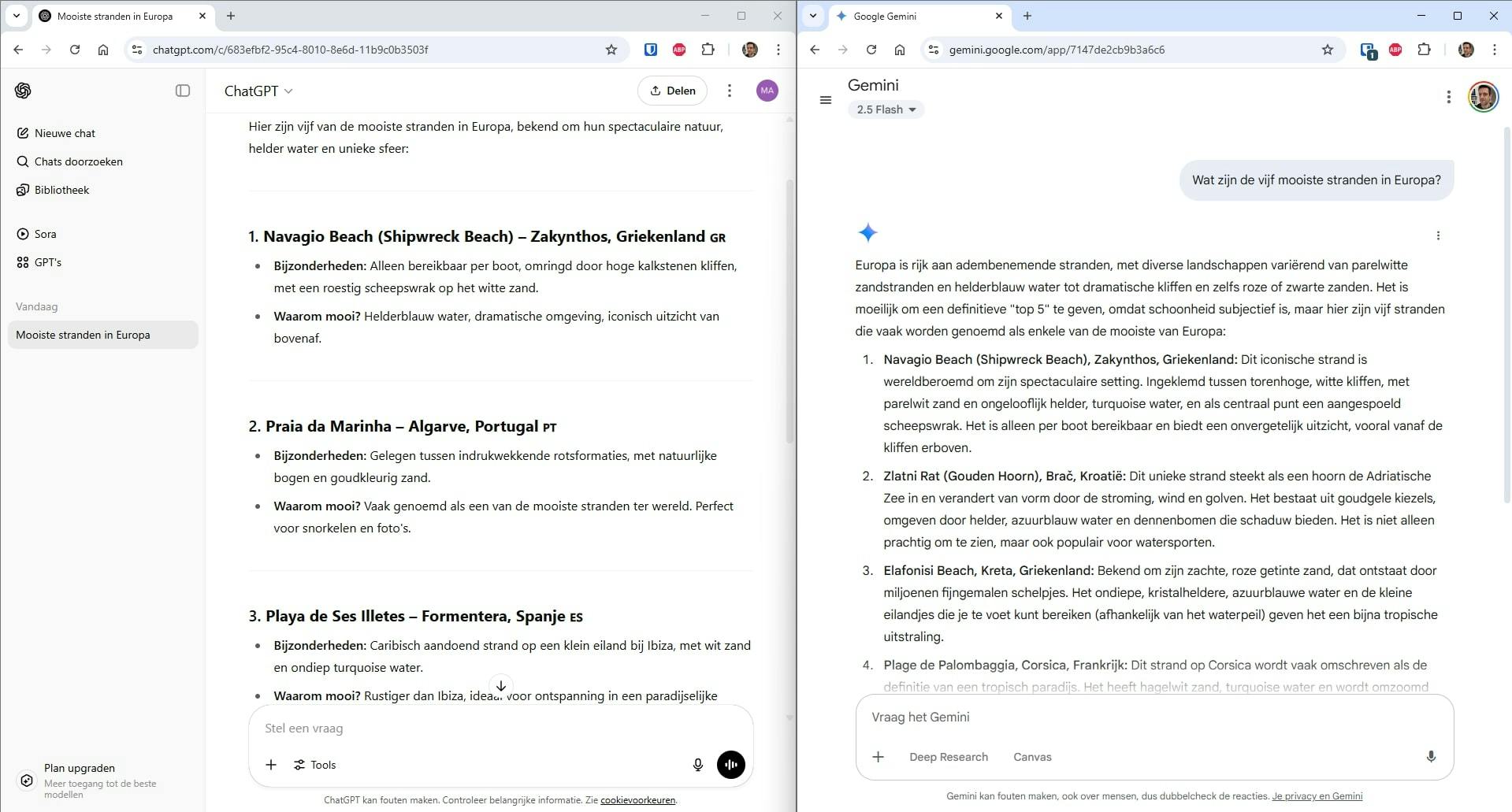Select chat 'Mooiste stranden in Europa'
The image size is (1512, 812).
coord(102,335)
